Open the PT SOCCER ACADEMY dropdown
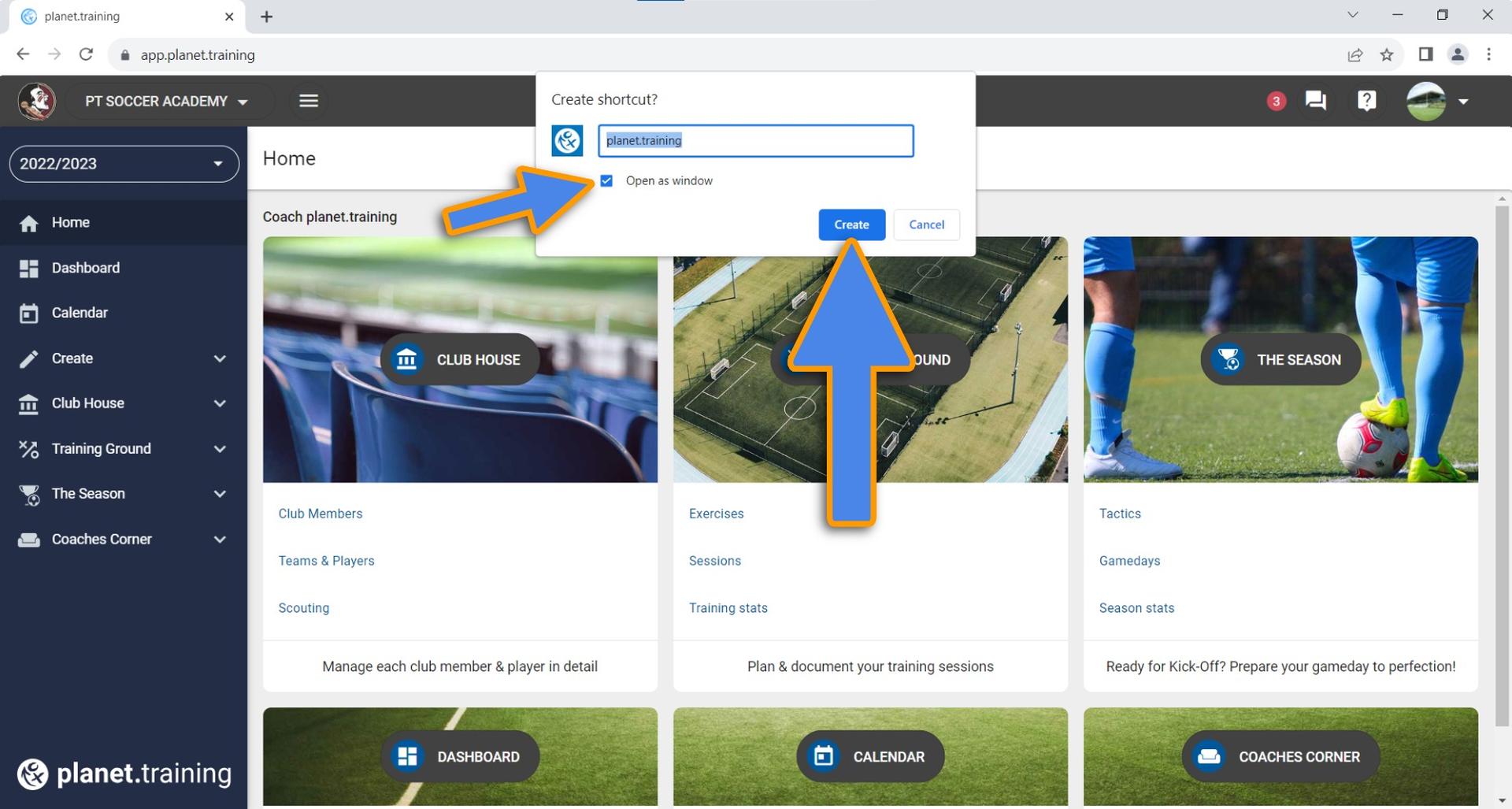Viewport: 1512px width, 809px height. [167, 101]
